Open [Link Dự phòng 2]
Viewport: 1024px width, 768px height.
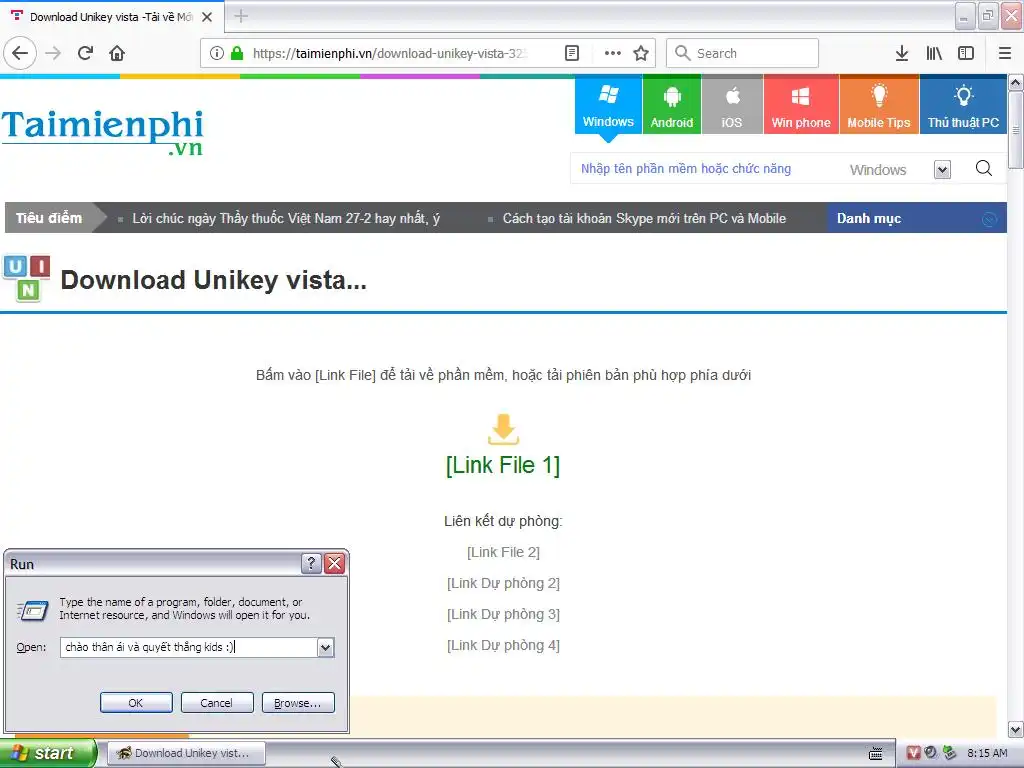[503, 583]
